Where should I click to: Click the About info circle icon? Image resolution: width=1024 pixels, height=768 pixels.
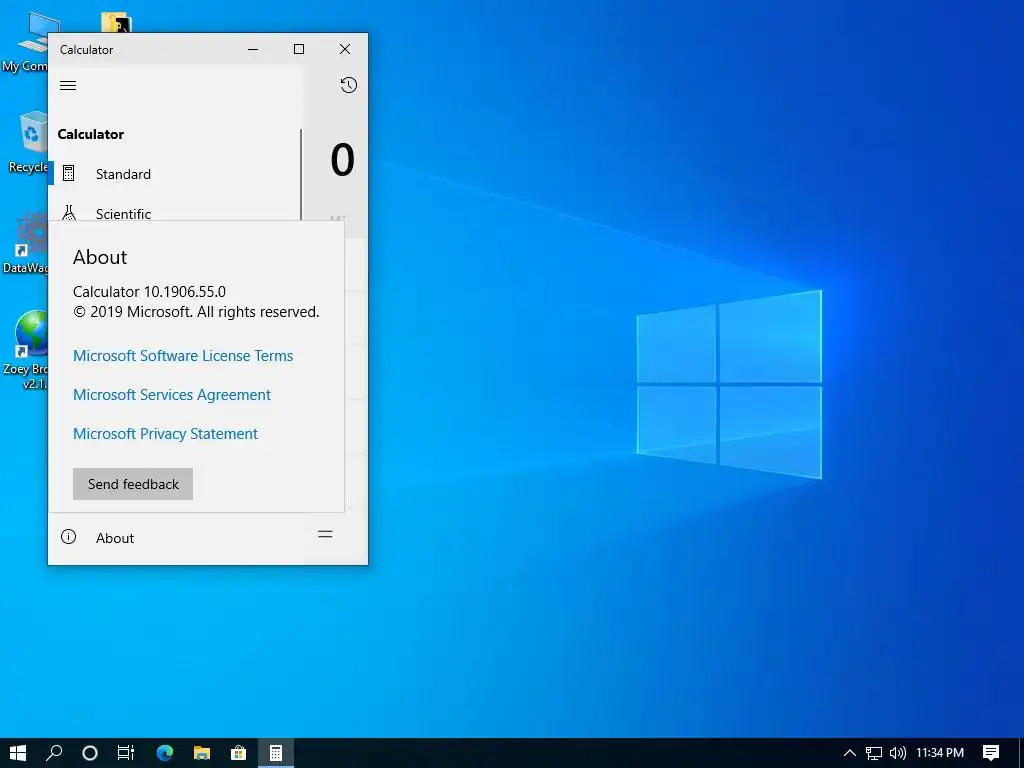69,537
